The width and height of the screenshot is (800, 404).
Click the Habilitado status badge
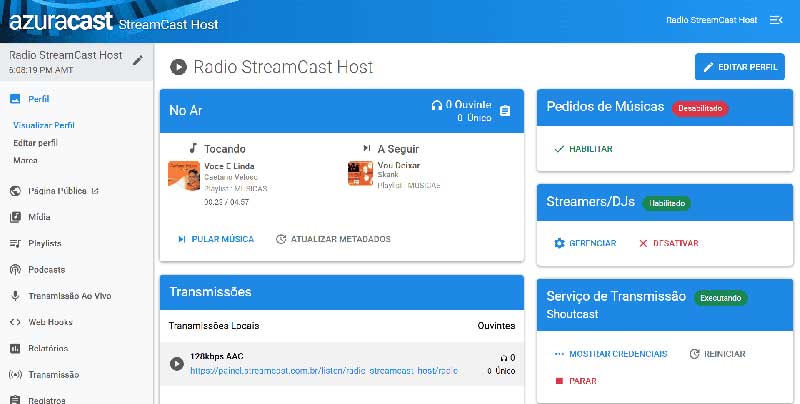pyautogui.click(x=667, y=203)
